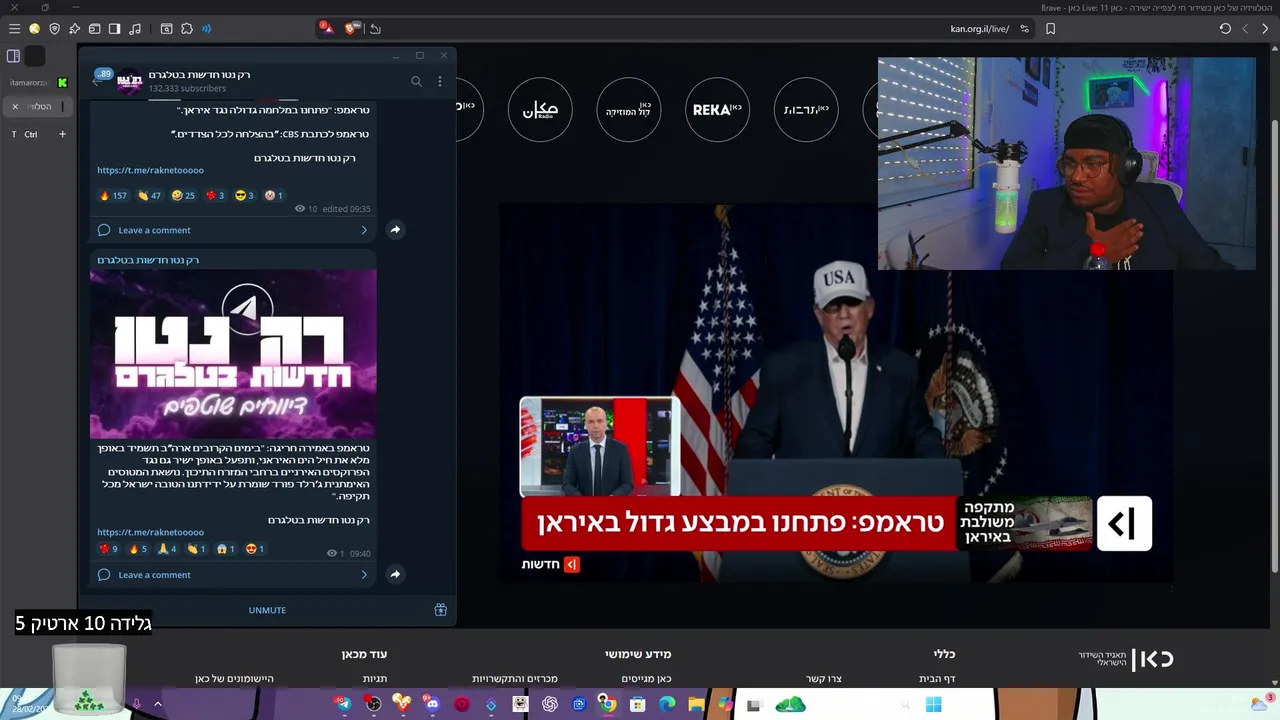This screenshot has height=720, width=1280.
Task: Reload the page with refresh icon
Action: [x=1225, y=29]
